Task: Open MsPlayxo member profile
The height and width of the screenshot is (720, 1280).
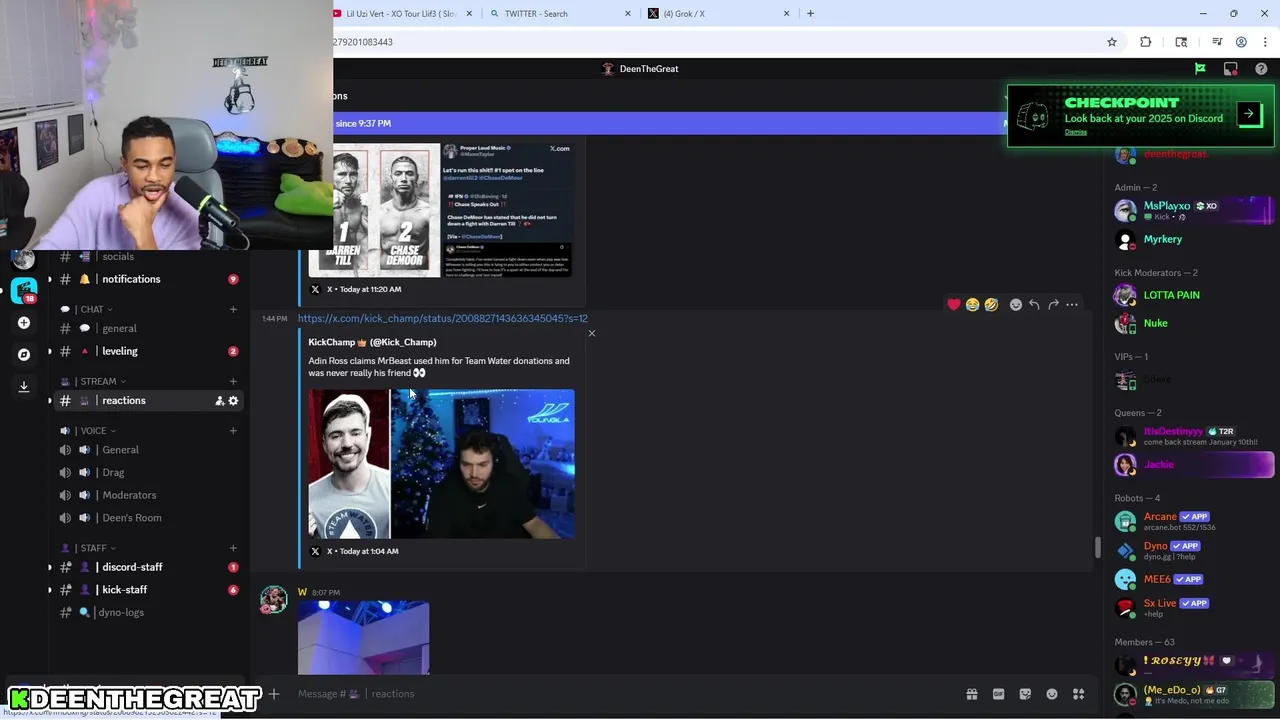Action: pyautogui.click(x=1192, y=211)
